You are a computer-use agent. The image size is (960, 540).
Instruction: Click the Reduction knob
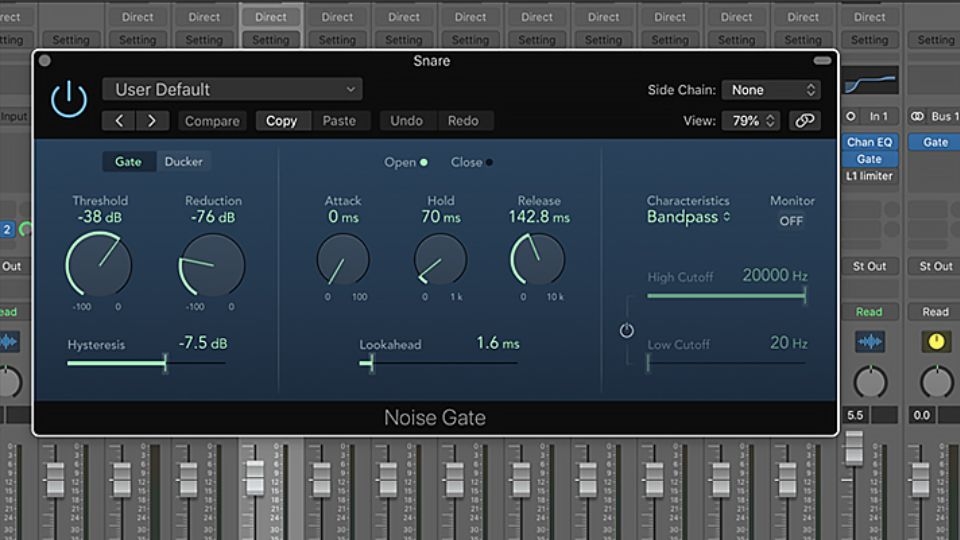click(212, 264)
